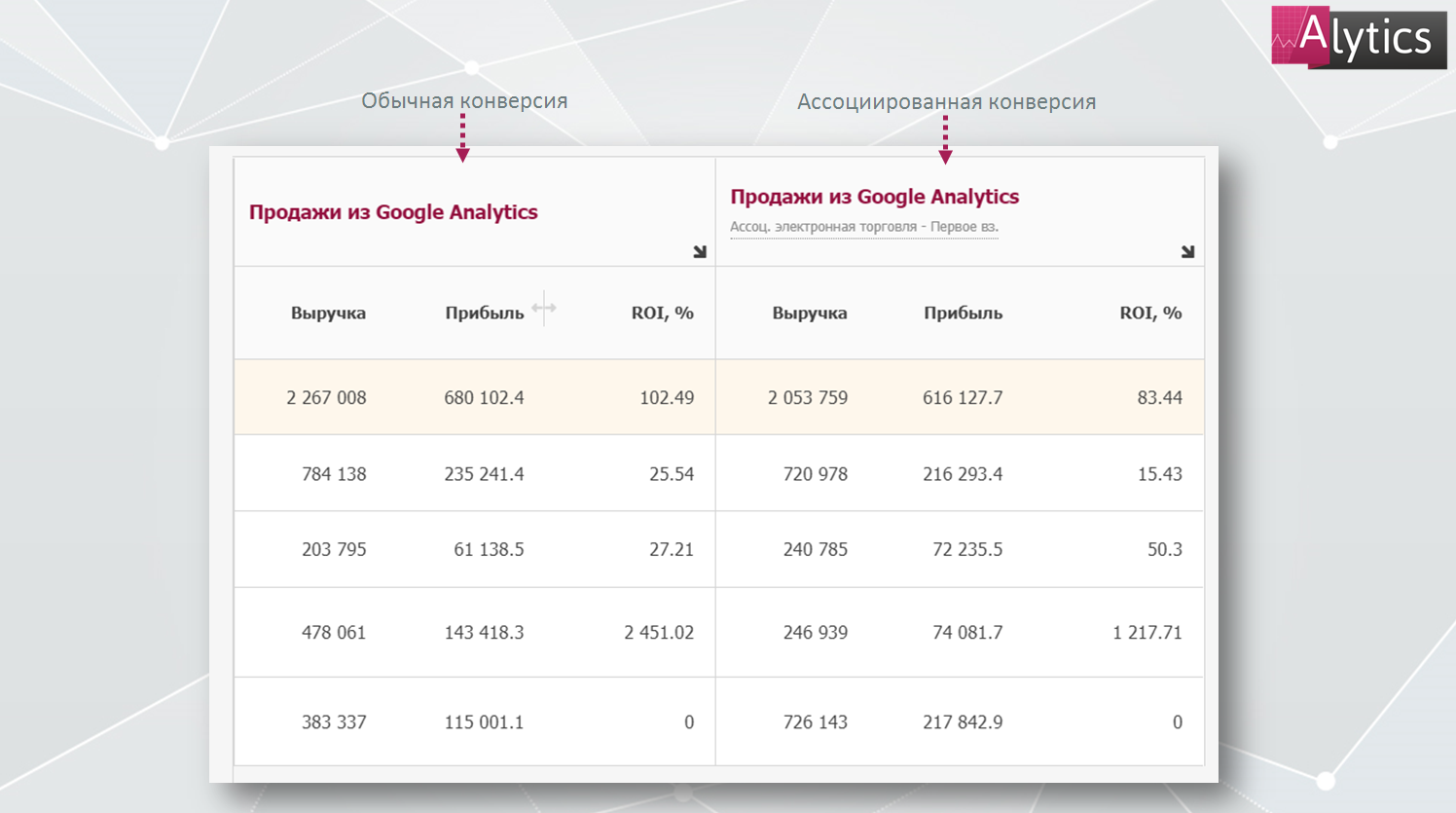This screenshot has width=1456, height=813.
Task: Select ROI value '27.21'
Action: [x=672, y=550]
